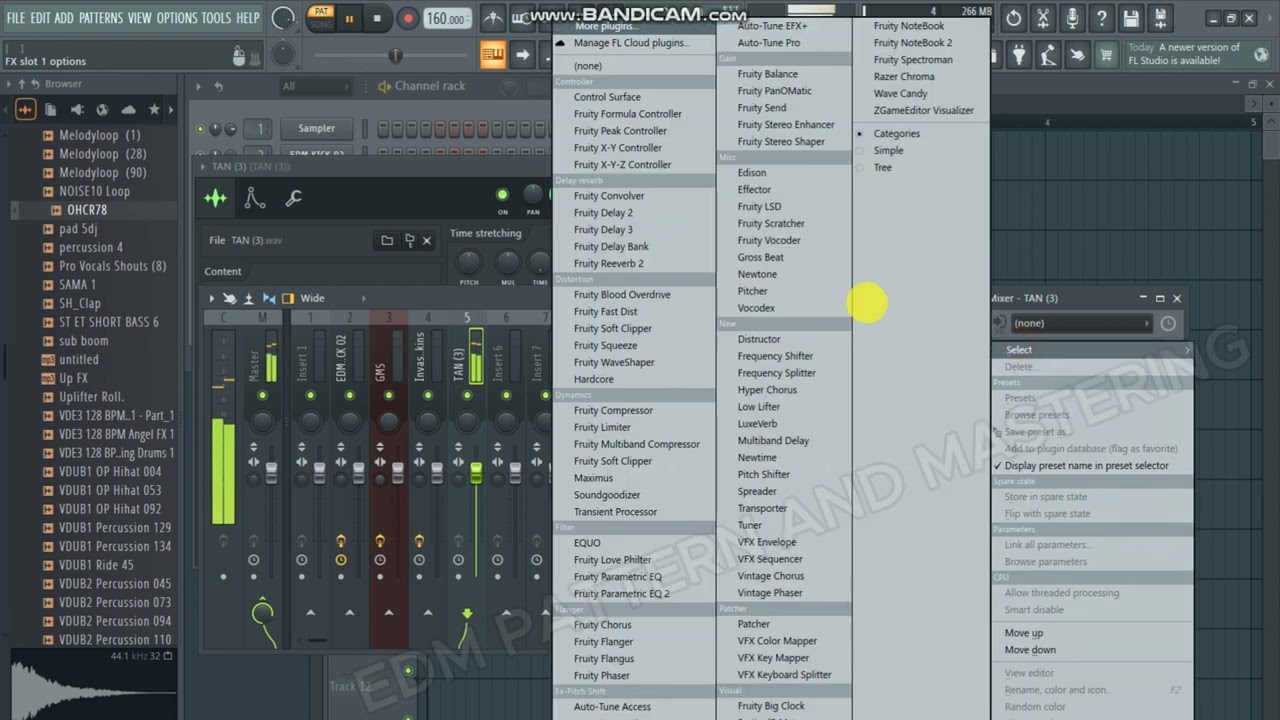Select VDUB1 Ride 45 sample in the browser

pos(95,565)
